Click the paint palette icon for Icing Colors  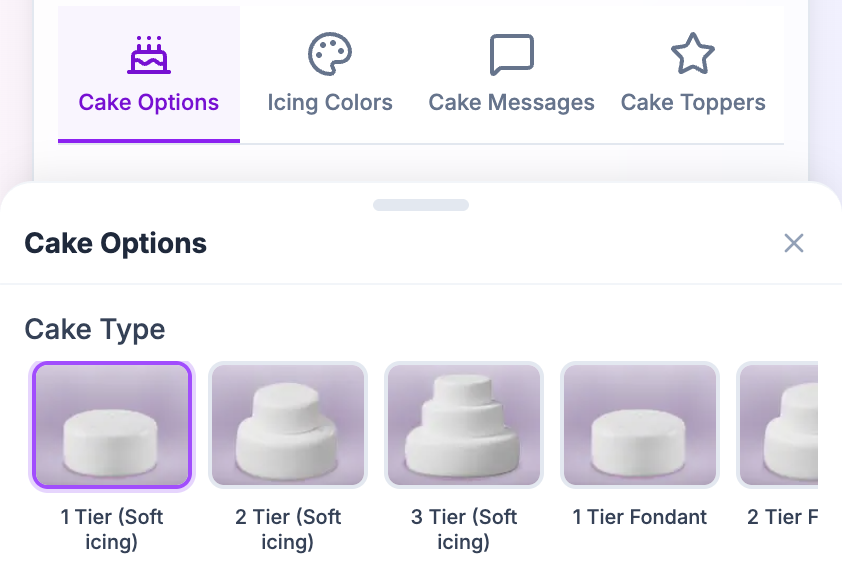pyautogui.click(x=330, y=52)
